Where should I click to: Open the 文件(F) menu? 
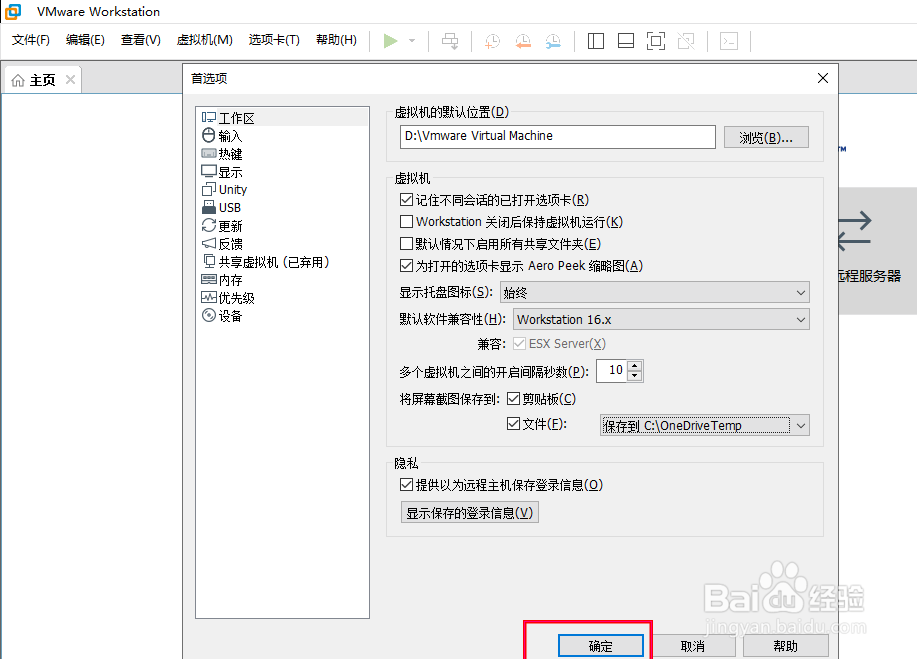coord(31,40)
